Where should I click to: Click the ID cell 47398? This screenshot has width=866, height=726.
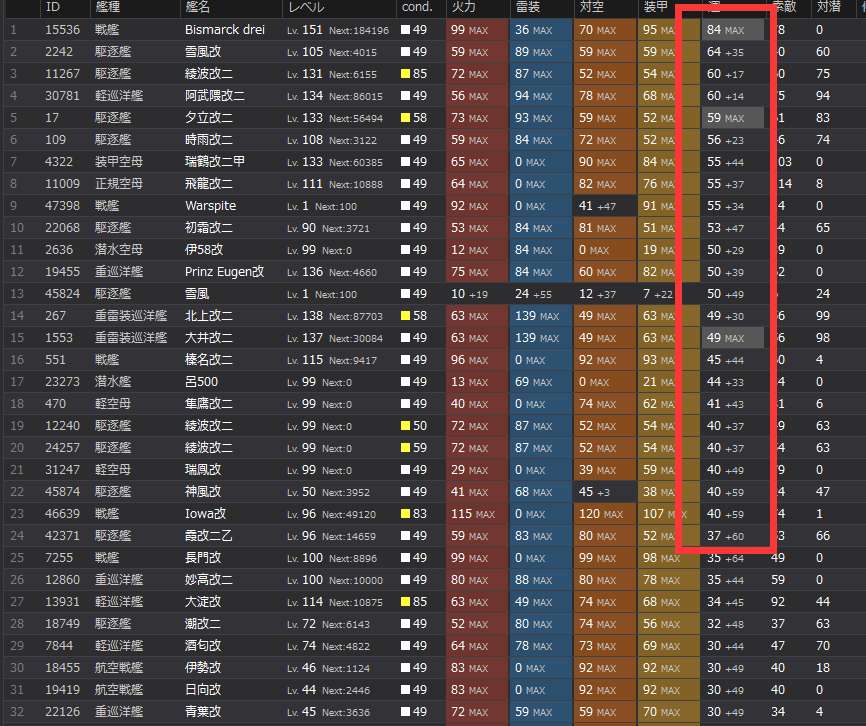point(62,206)
